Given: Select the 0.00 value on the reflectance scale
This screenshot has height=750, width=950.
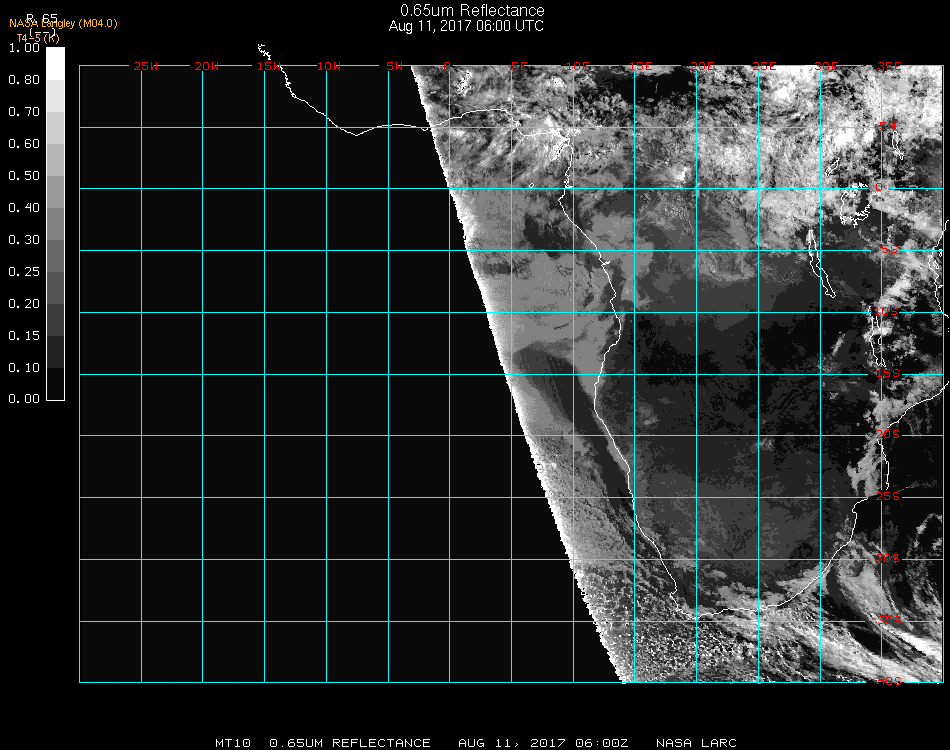Looking at the screenshot, I should [24, 399].
